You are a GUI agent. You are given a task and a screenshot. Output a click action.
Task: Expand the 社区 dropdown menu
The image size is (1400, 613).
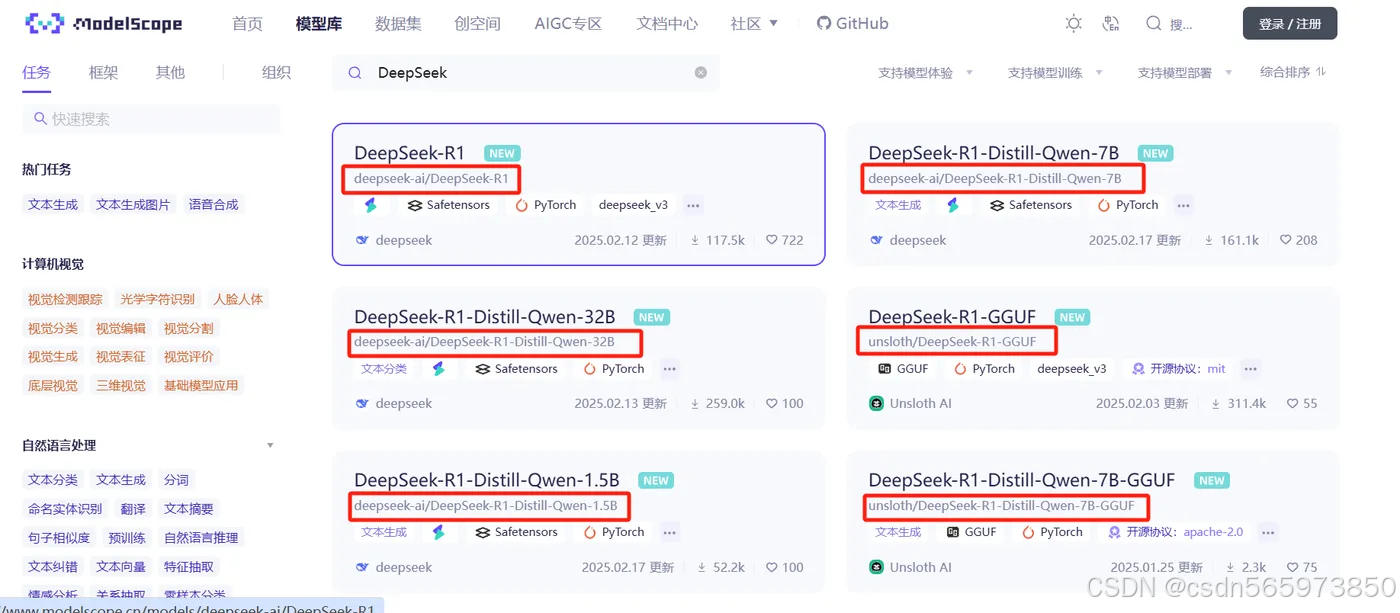(x=754, y=23)
